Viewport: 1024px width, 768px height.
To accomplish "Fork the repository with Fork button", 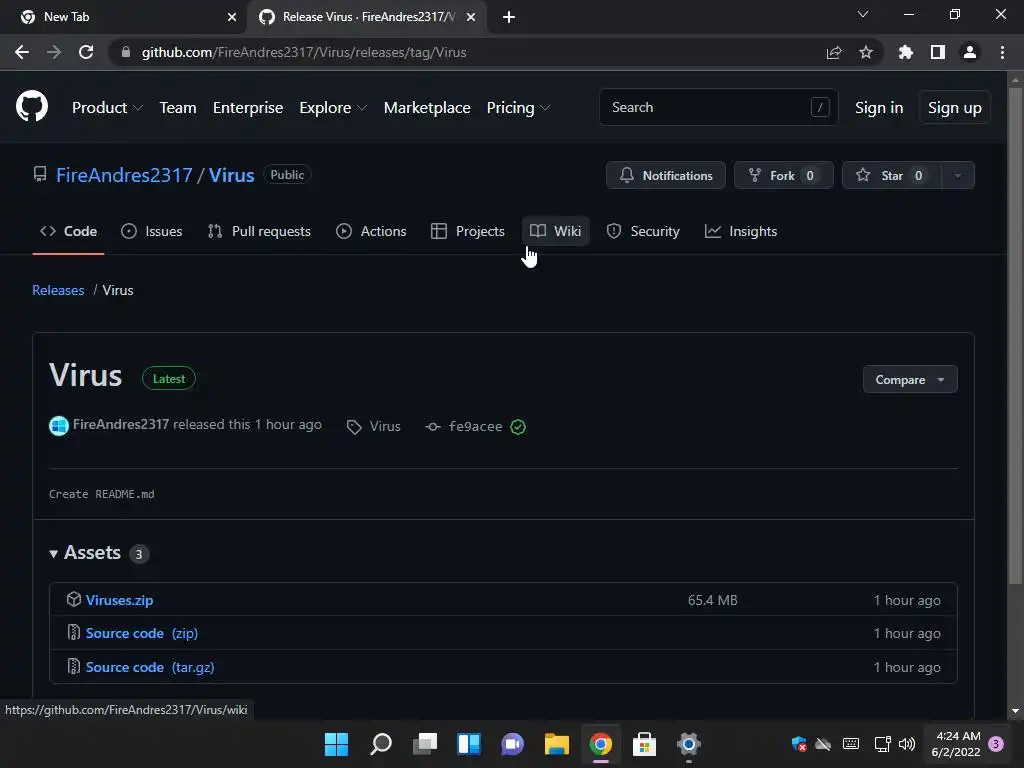I will pos(783,175).
